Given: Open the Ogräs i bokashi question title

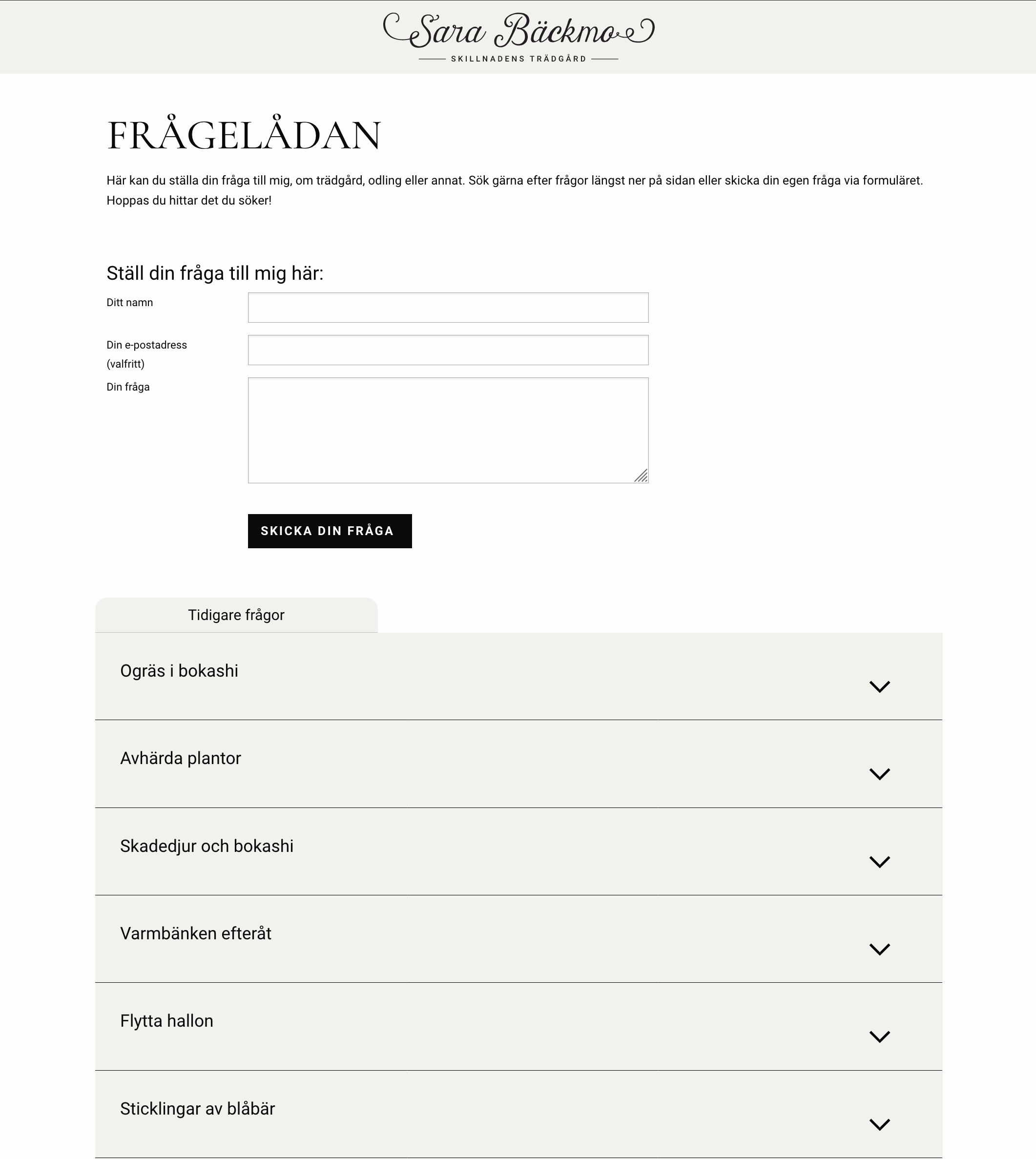Looking at the screenshot, I should pyautogui.click(x=179, y=671).
